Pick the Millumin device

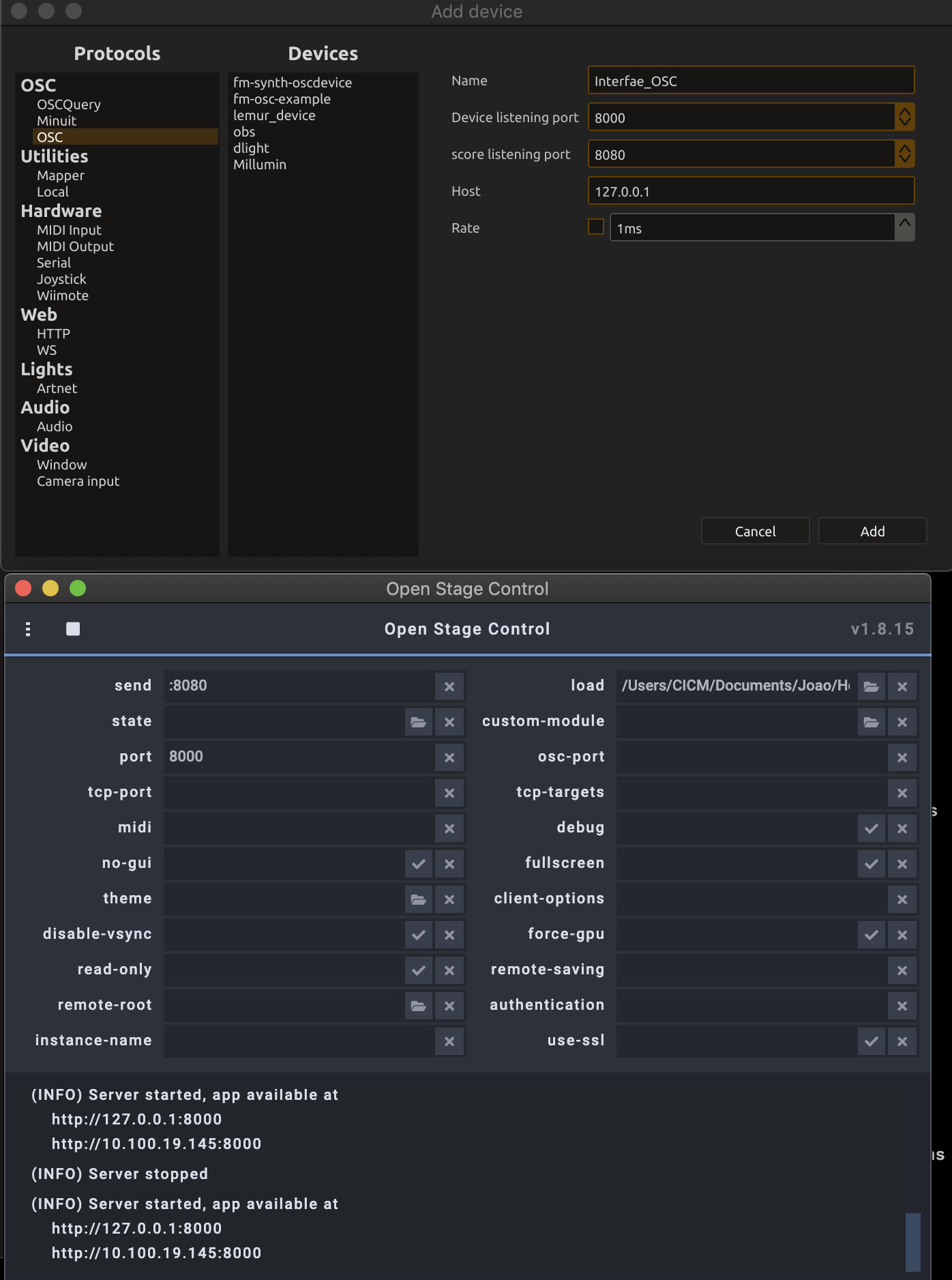pos(260,164)
